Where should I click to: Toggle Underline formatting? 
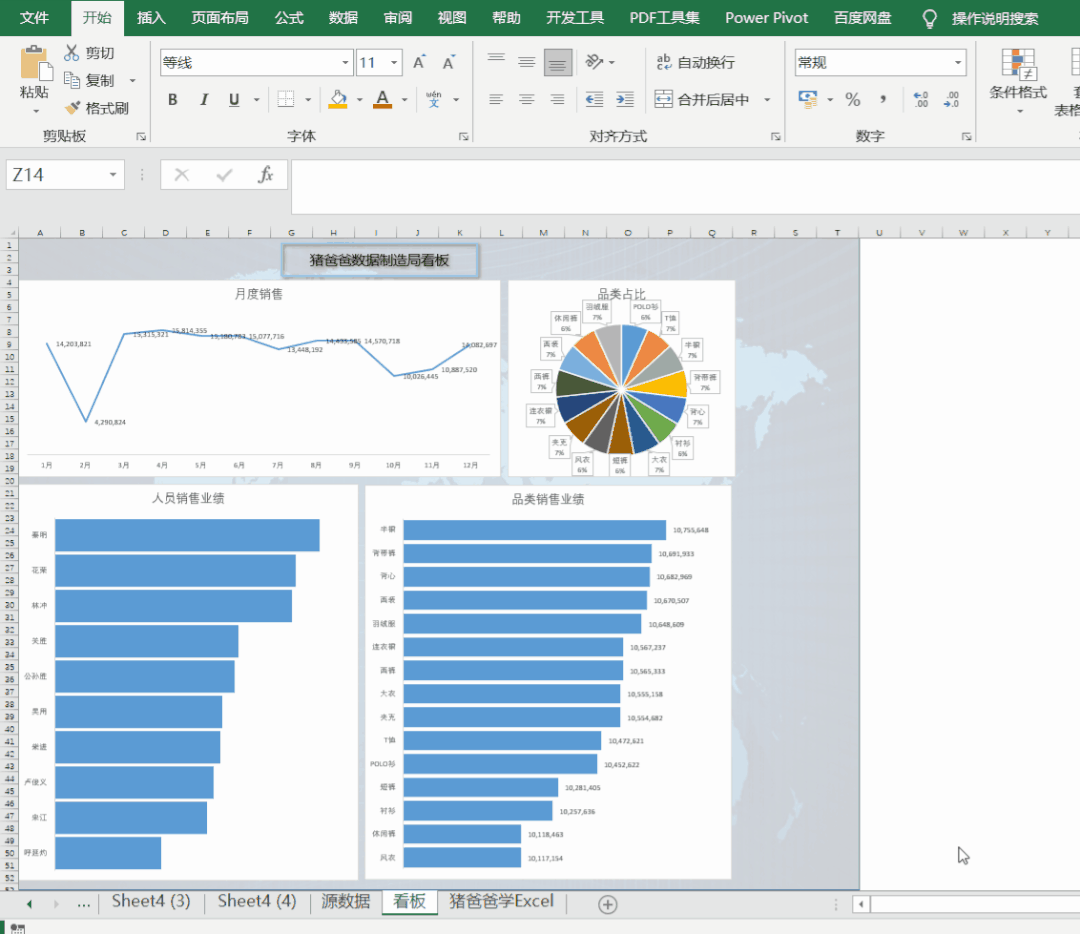click(234, 99)
